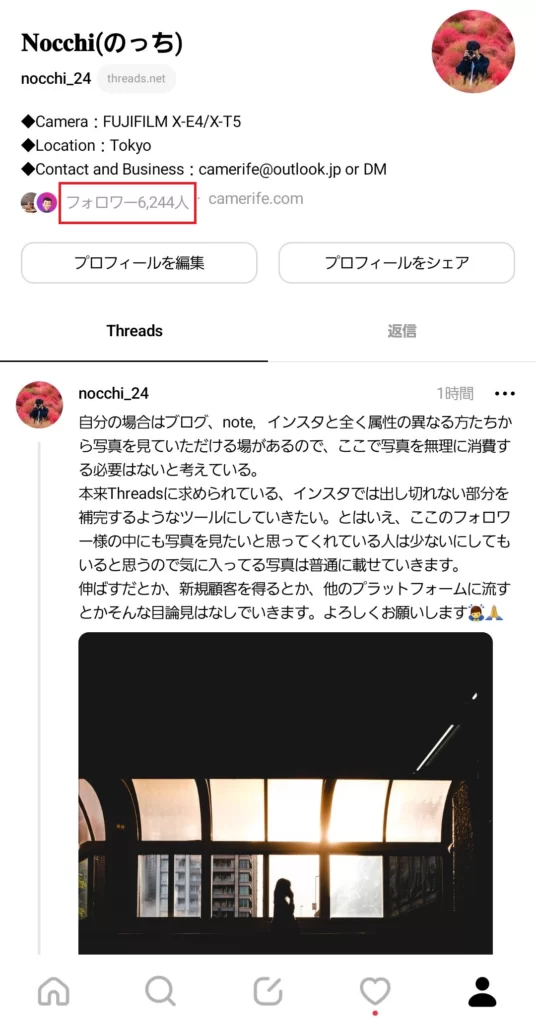Image resolution: width=536 pixels, height=1024 pixels.
Task: Open the camerife.com link
Action: pos(256,199)
